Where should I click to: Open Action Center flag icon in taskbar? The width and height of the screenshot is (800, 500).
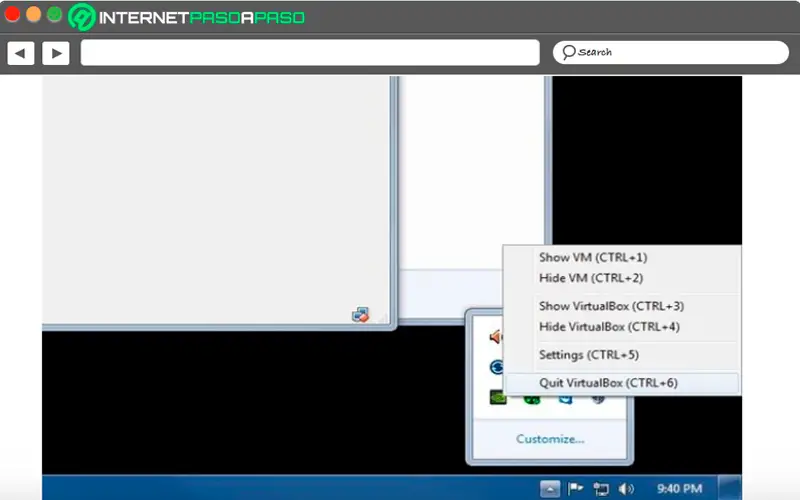(x=576, y=489)
